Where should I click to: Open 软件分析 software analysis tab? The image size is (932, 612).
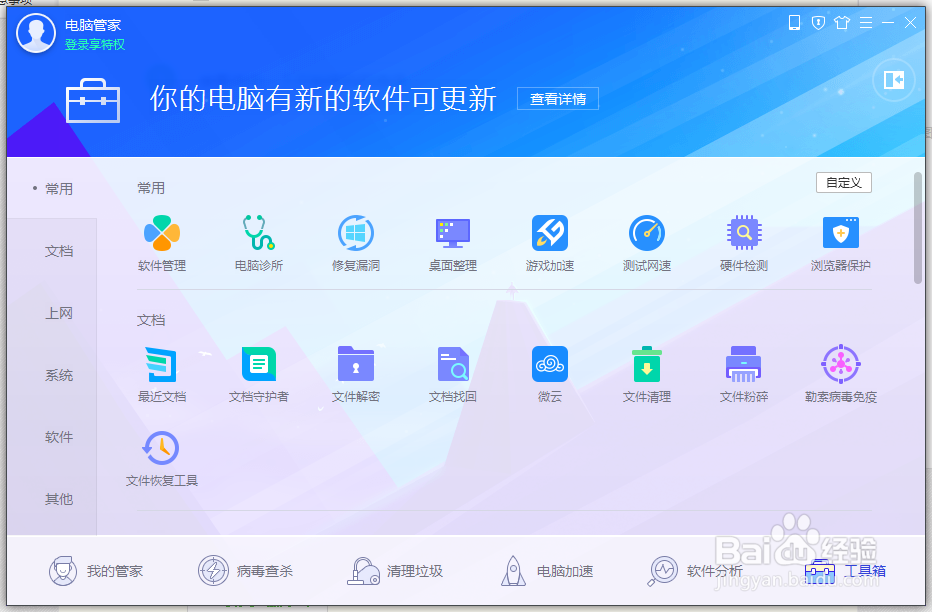695,571
